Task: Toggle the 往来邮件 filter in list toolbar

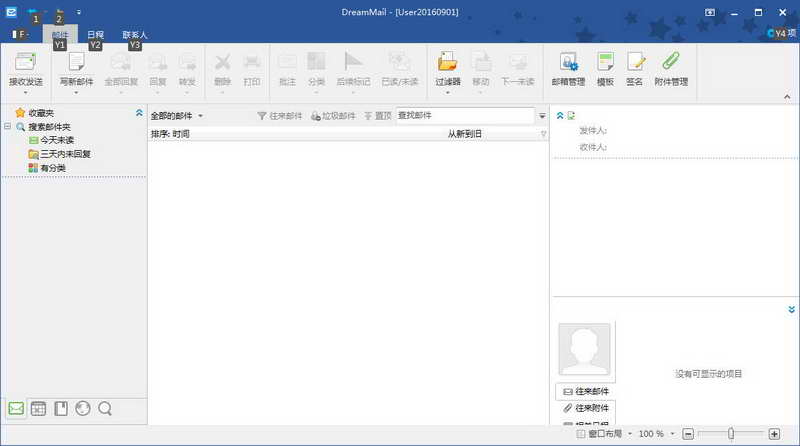Action: pyautogui.click(x=280, y=116)
